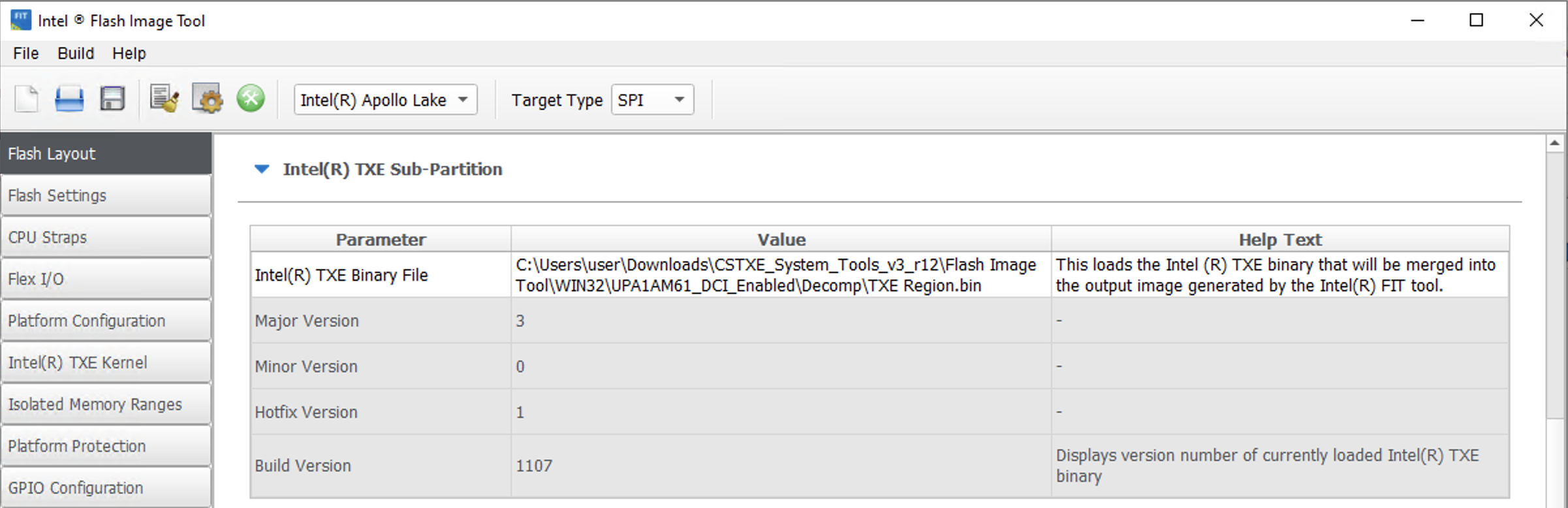
Task: Click the Value column header
Action: coord(781,240)
